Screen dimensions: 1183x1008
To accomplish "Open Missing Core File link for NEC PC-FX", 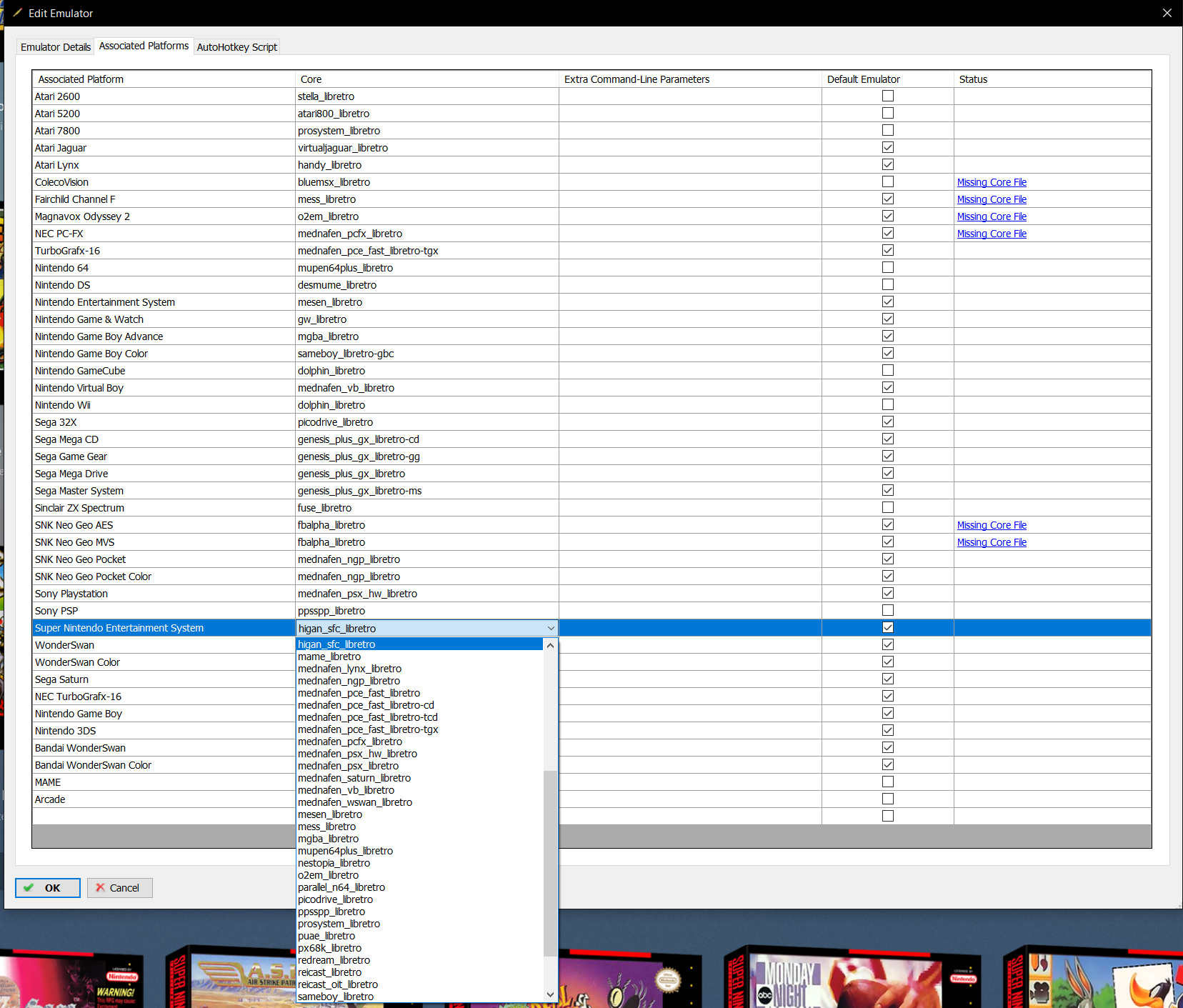I will [992, 234].
